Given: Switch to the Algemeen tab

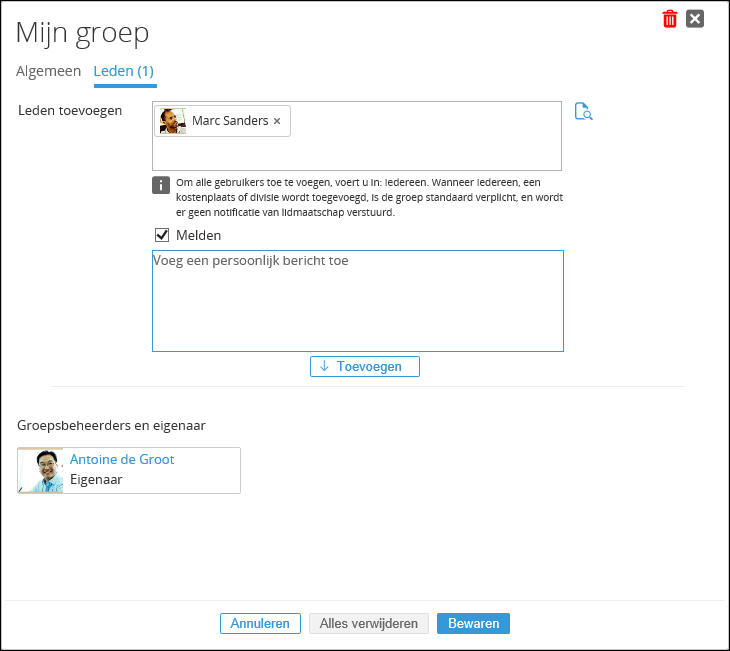Looking at the screenshot, I should 48,71.
